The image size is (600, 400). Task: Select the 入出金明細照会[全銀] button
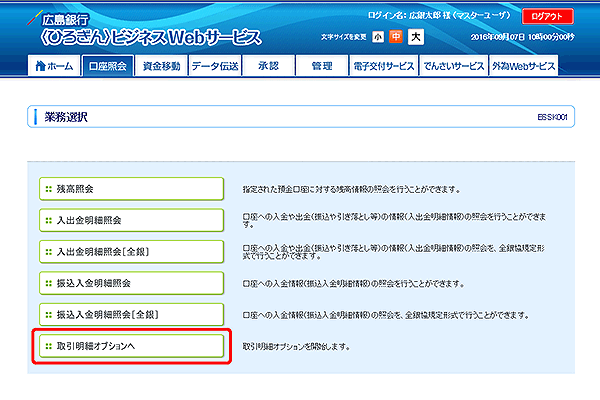(128, 251)
